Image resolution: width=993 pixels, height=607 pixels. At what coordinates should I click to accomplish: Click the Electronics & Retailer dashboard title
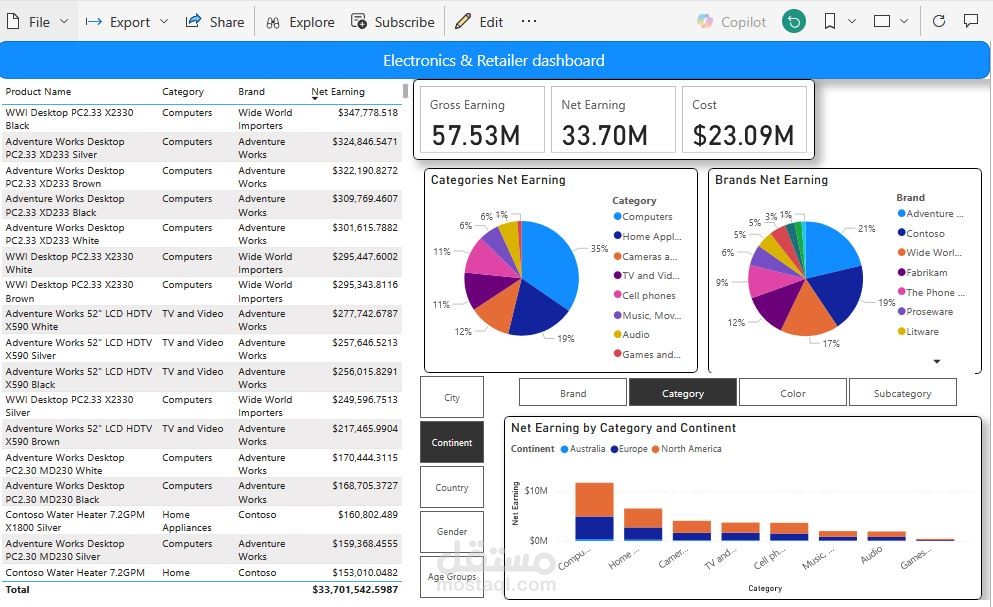pyautogui.click(x=494, y=61)
